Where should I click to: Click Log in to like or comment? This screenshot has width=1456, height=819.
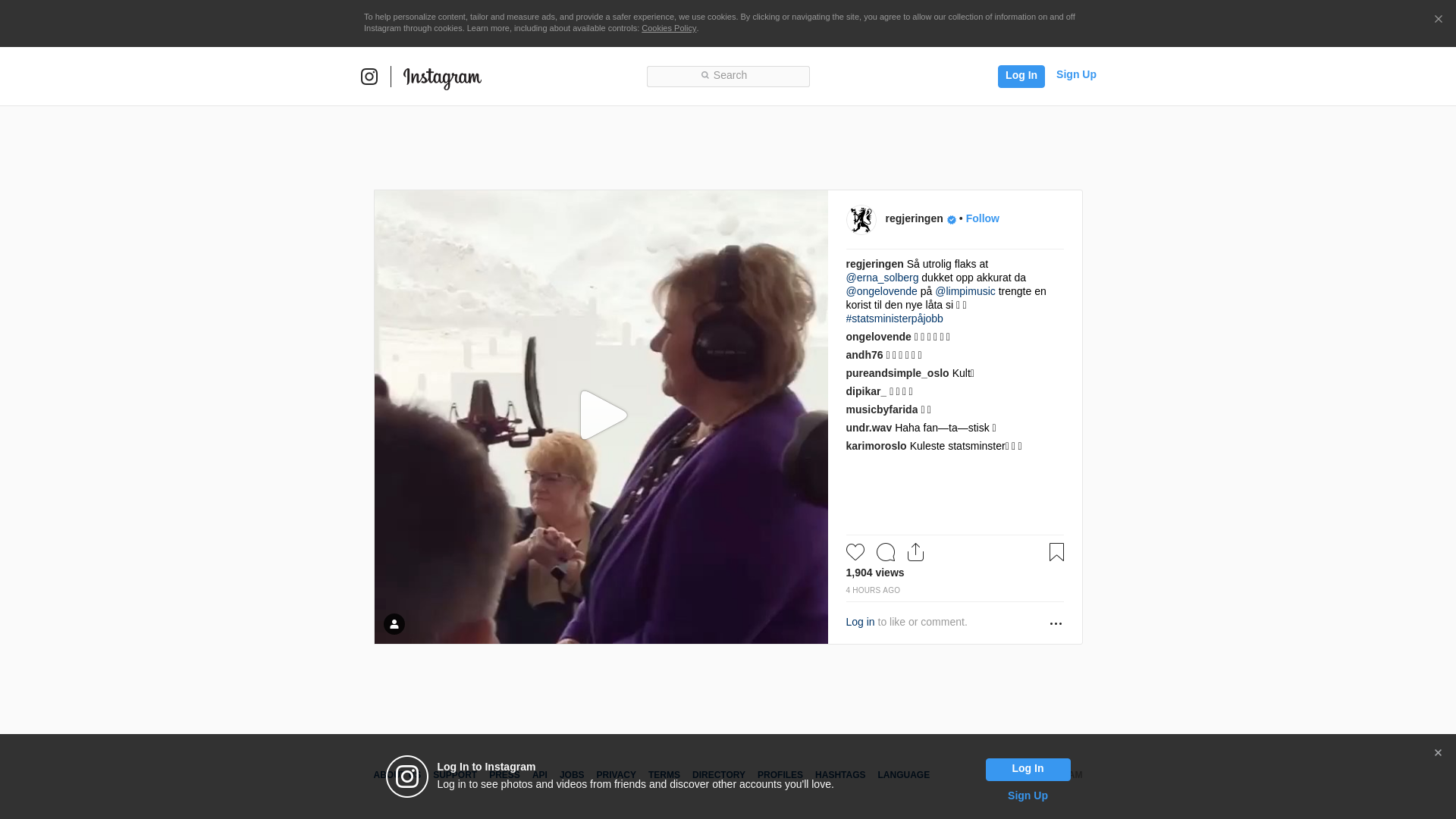(860, 622)
